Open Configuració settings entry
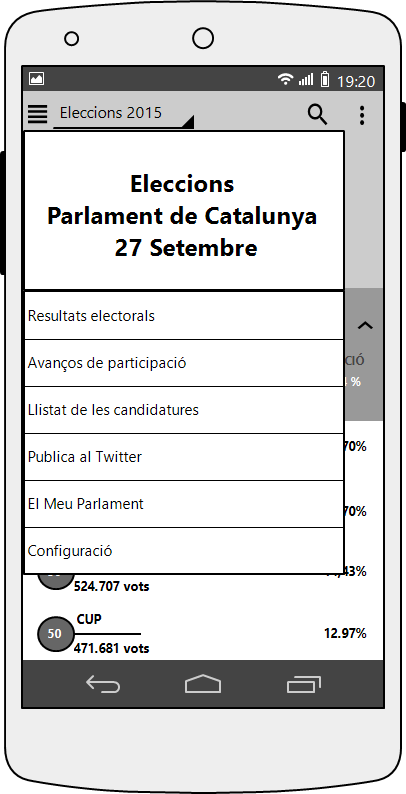Screen dimensions: 406x794 click(x=184, y=551)
